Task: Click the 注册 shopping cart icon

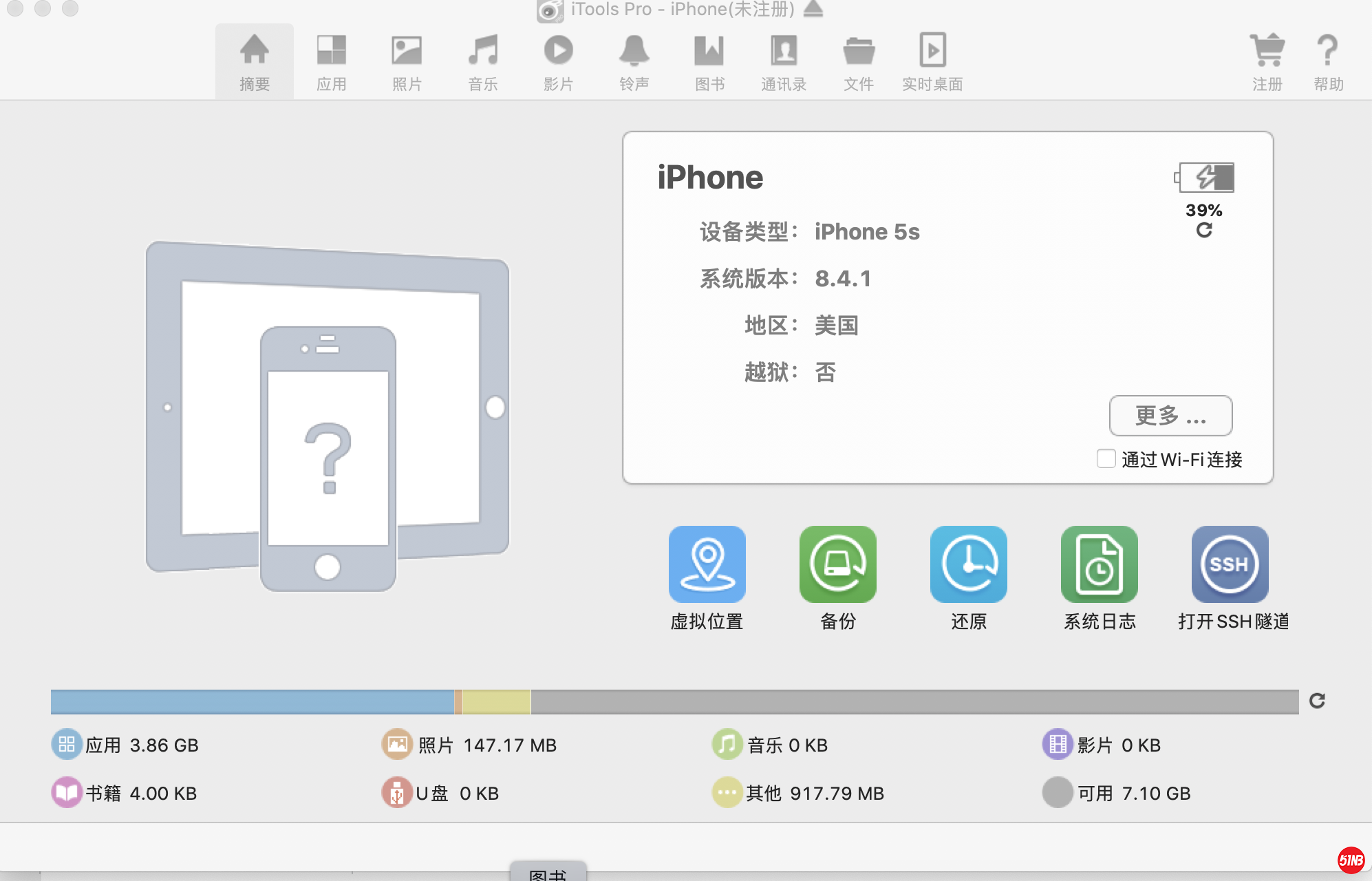Action: pyautogui.click(x=1267, y=50)
